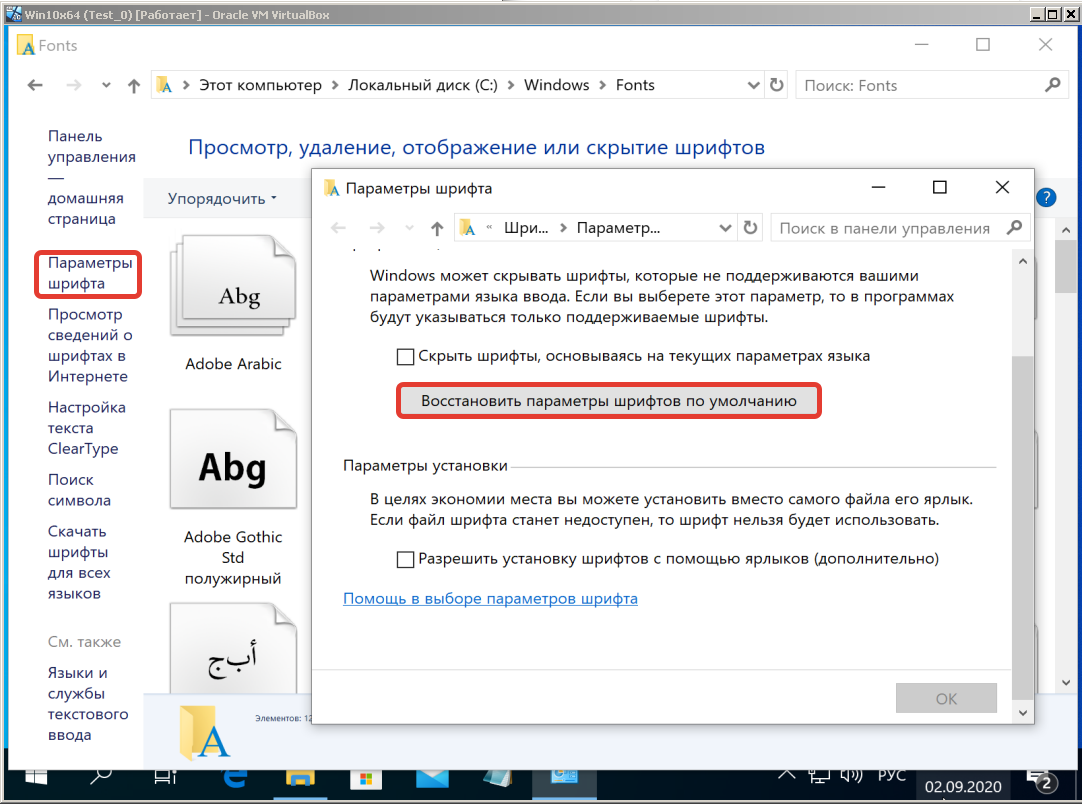This screenshot has height=804, width=1082.
Task: Click the magnifier in control panel search
Action: pyautogui.click(x=1014, y=228)
